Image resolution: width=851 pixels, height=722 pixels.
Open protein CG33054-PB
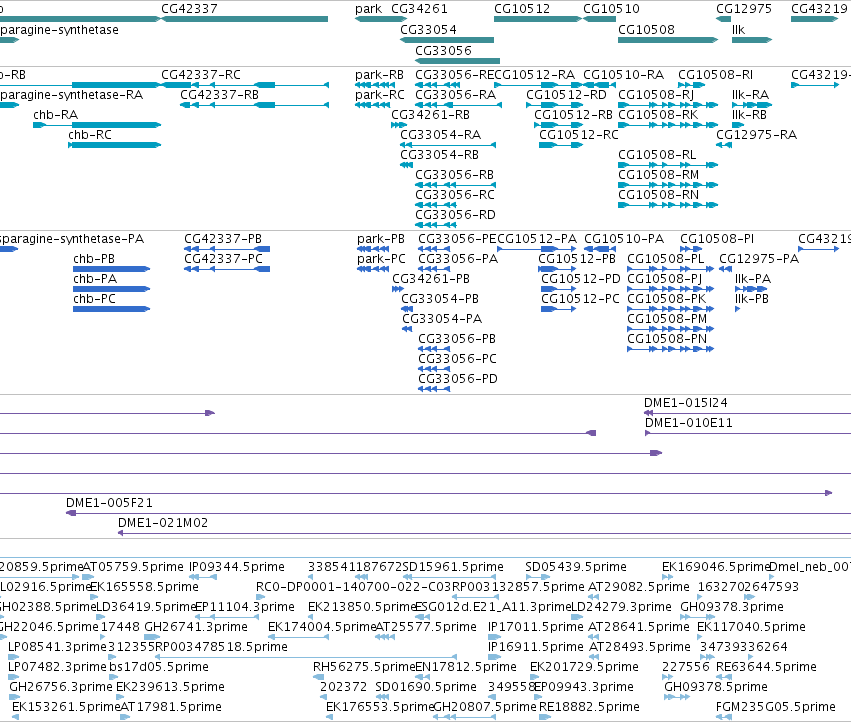pos(440,299)
